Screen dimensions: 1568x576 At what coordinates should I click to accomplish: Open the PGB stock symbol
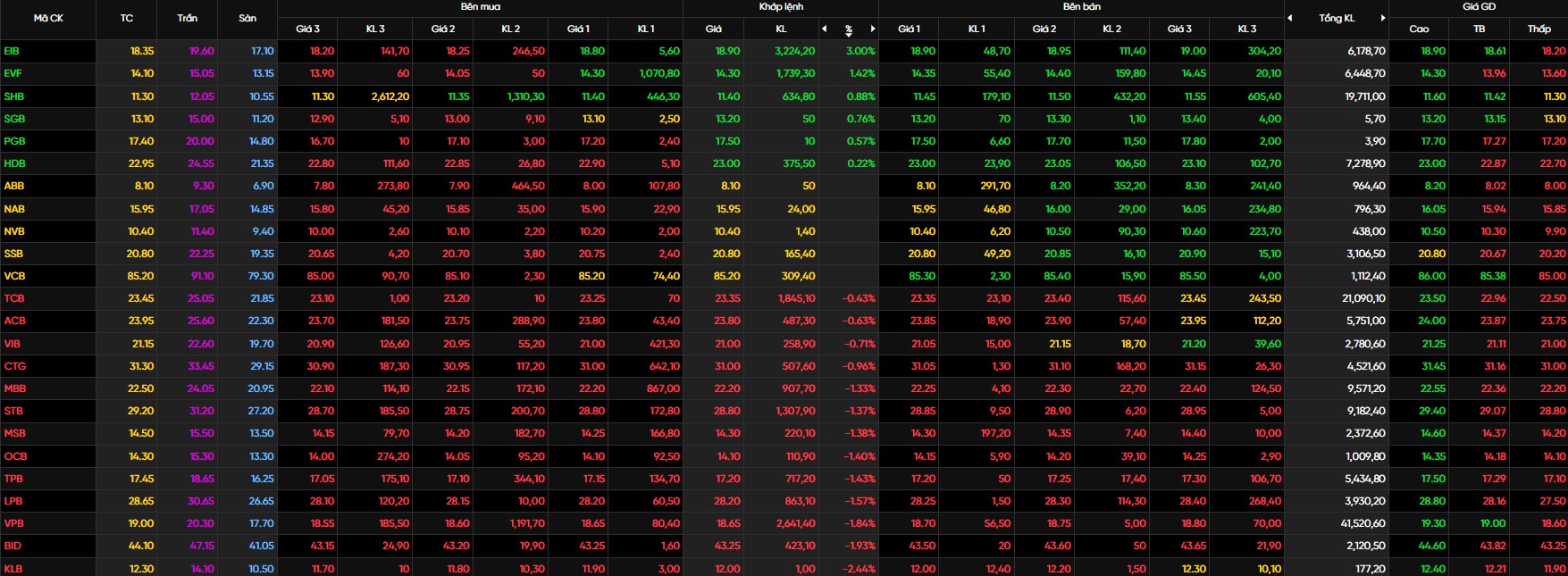[14, 141]
